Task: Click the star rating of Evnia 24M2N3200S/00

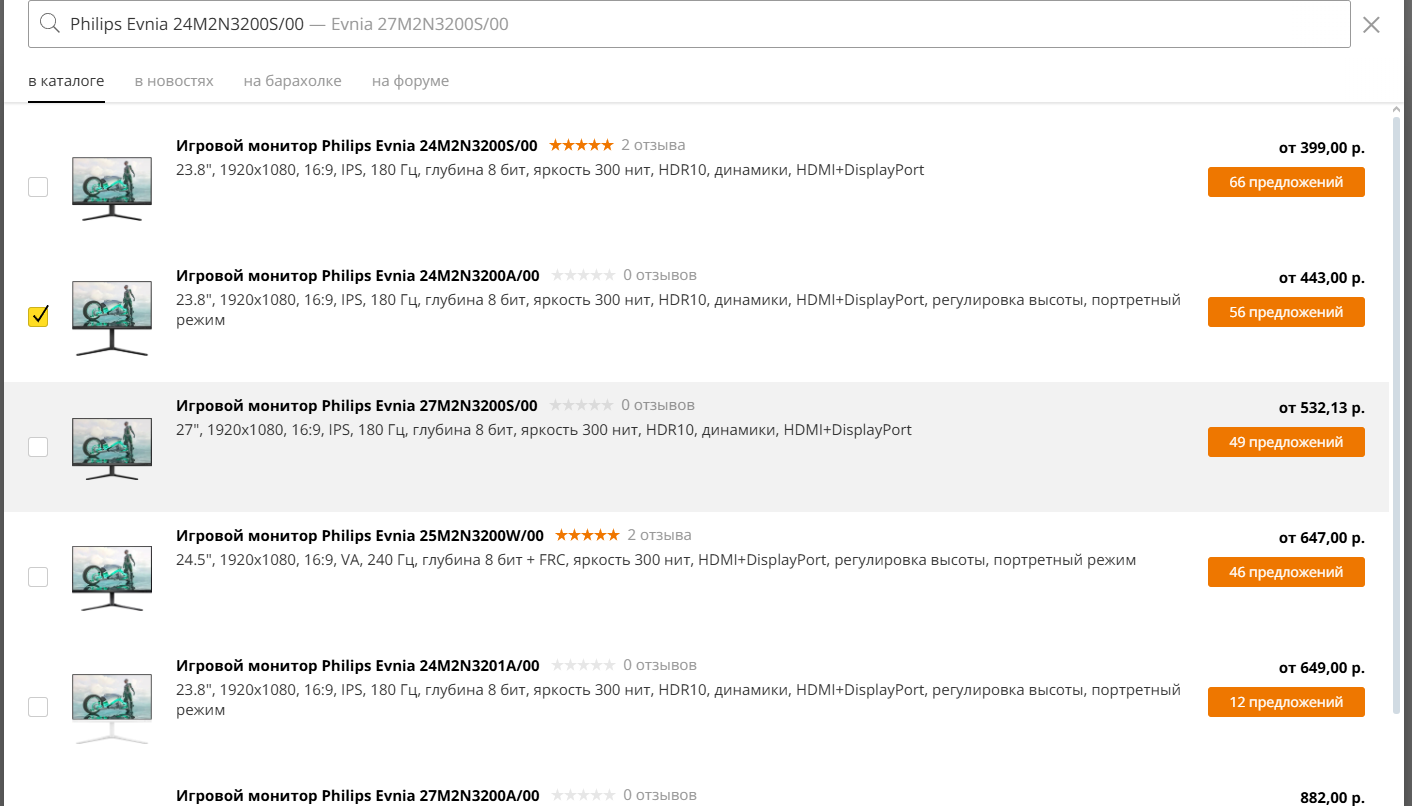Action: pyautogui.click(x=581, y=145)
